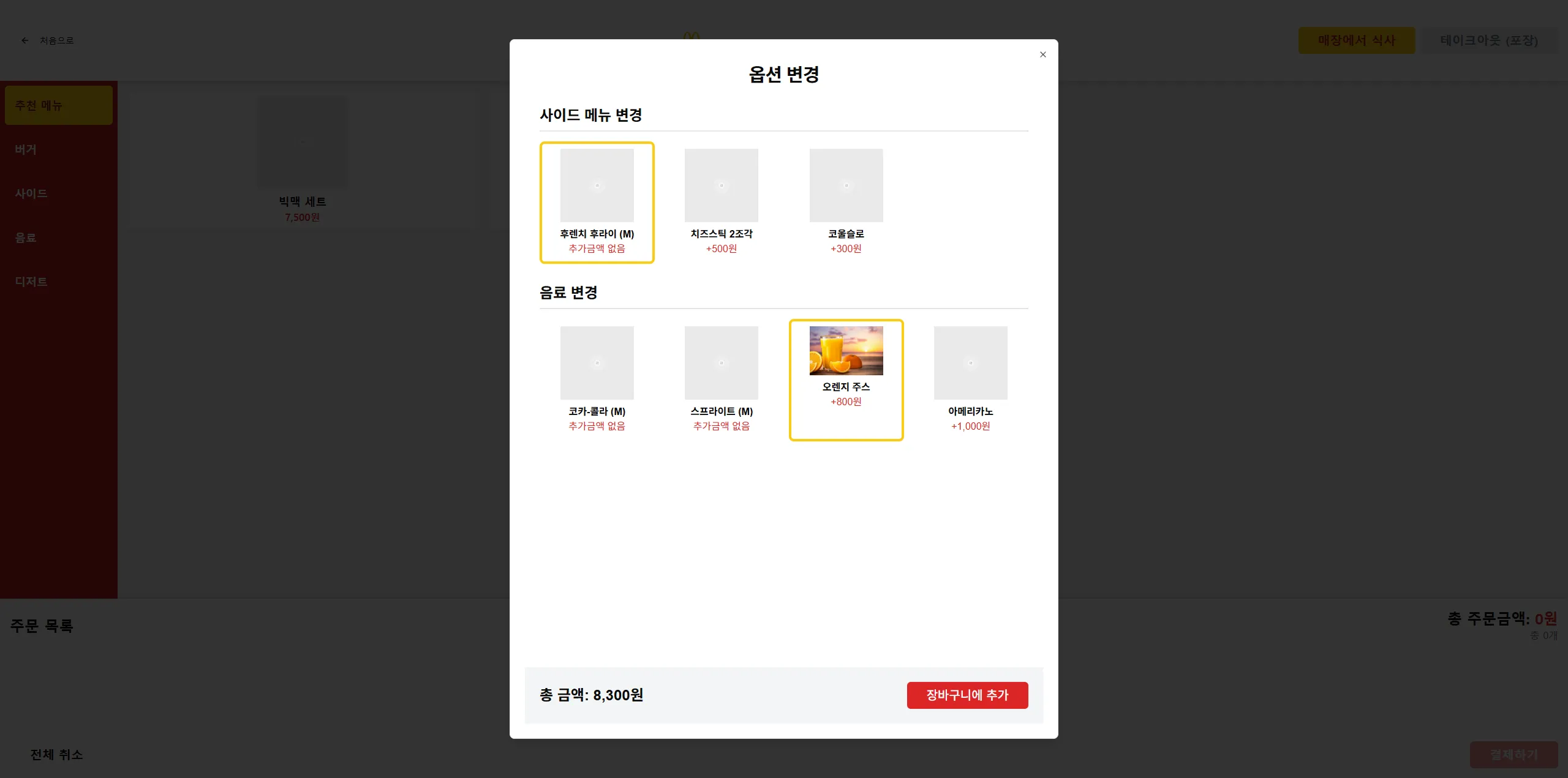
Task: Select the 빅맥 세트 menu card
Action: click(x=302, y=160)
